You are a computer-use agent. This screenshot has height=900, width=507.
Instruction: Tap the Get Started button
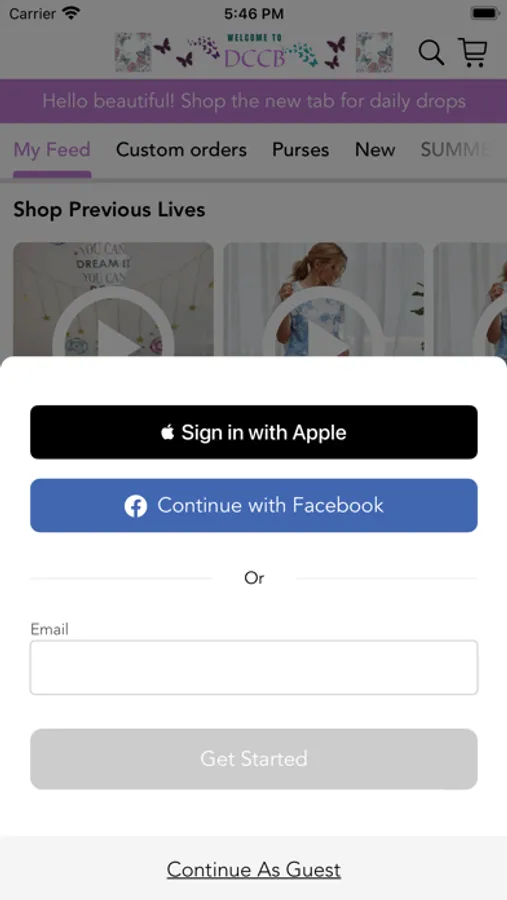[254, 759]
